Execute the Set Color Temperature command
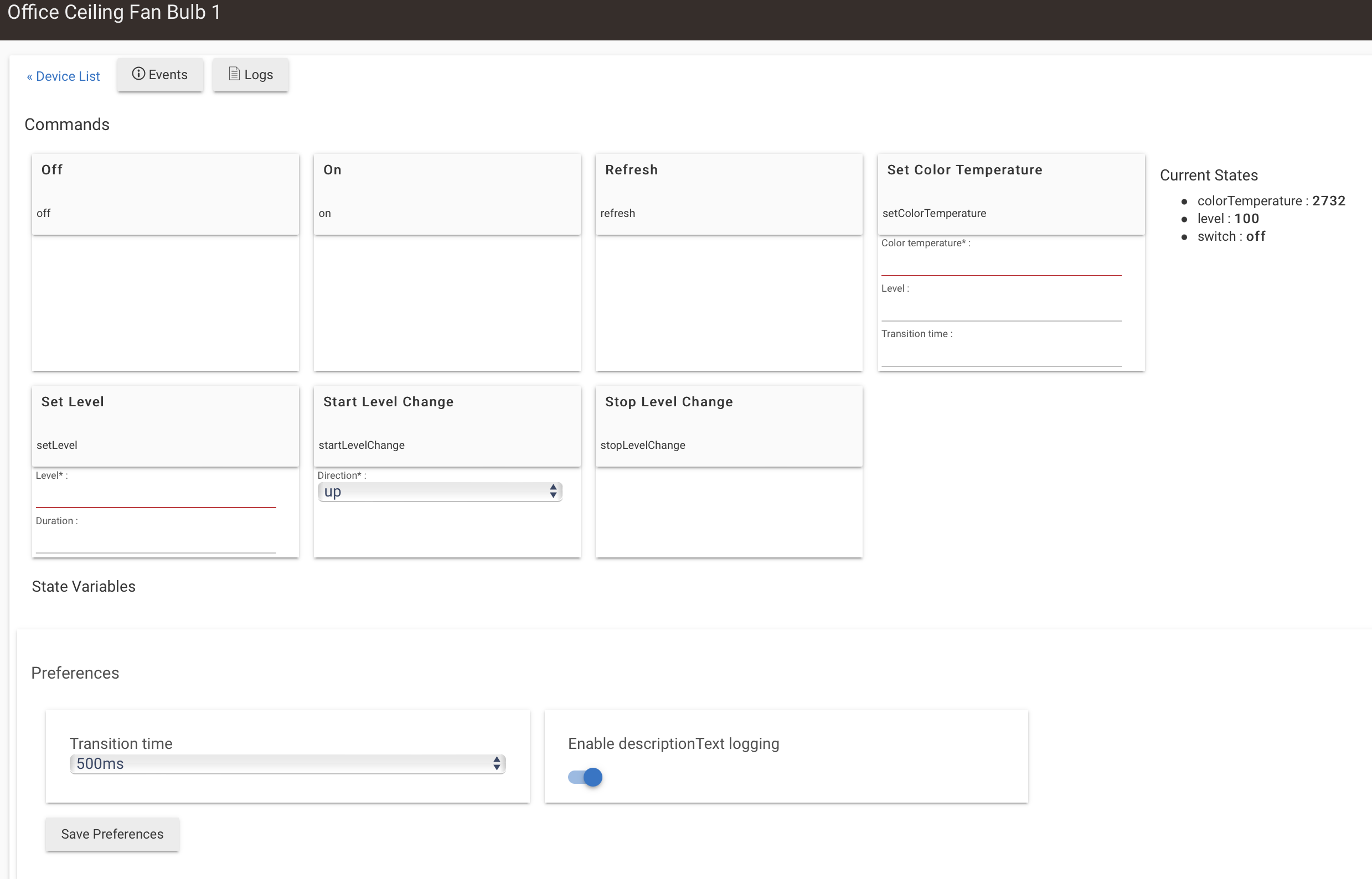This screenshot has width=1372, height=879. [x=1010, y=194]
